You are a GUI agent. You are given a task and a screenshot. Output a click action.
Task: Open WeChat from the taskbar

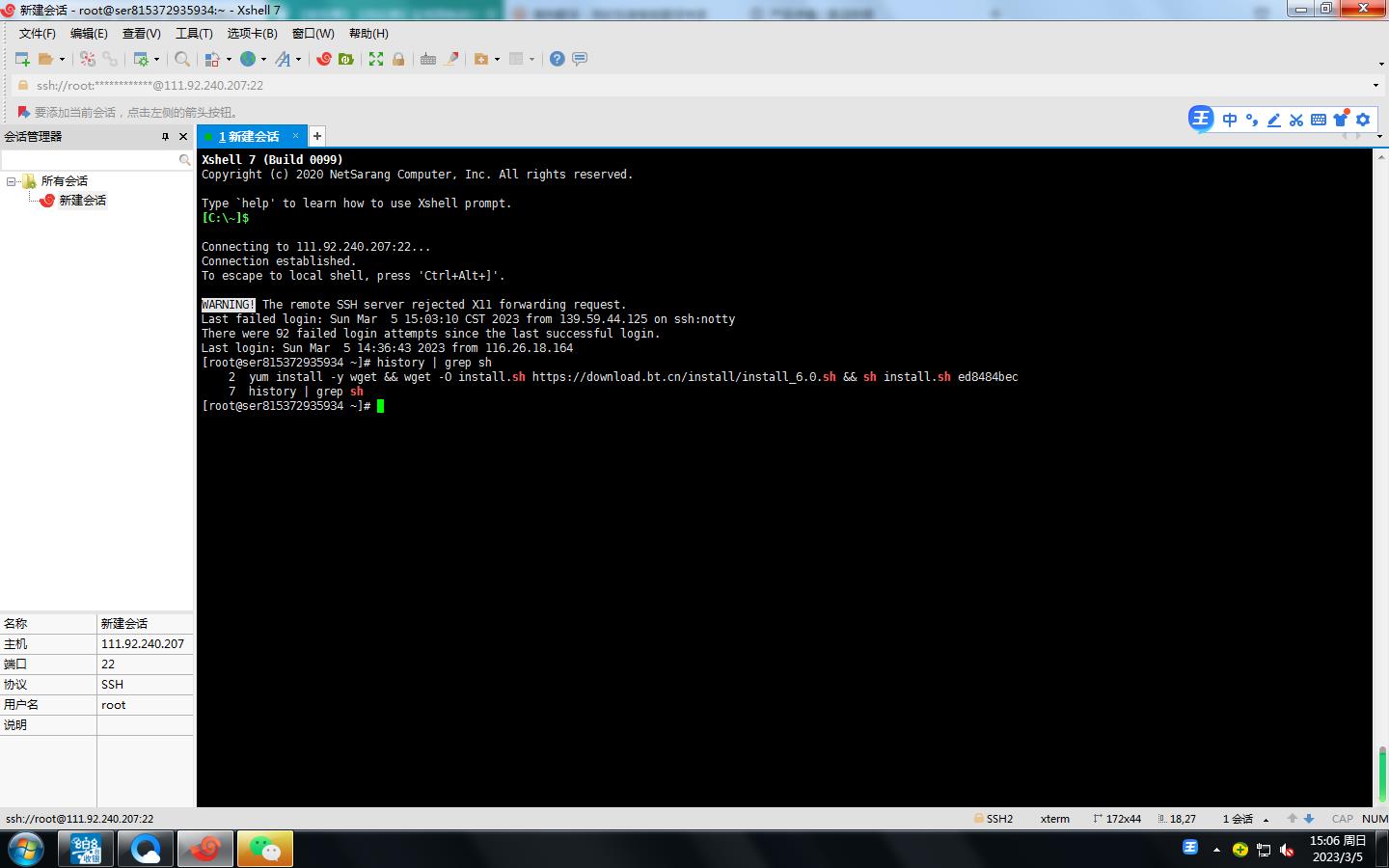pos(264,850)
